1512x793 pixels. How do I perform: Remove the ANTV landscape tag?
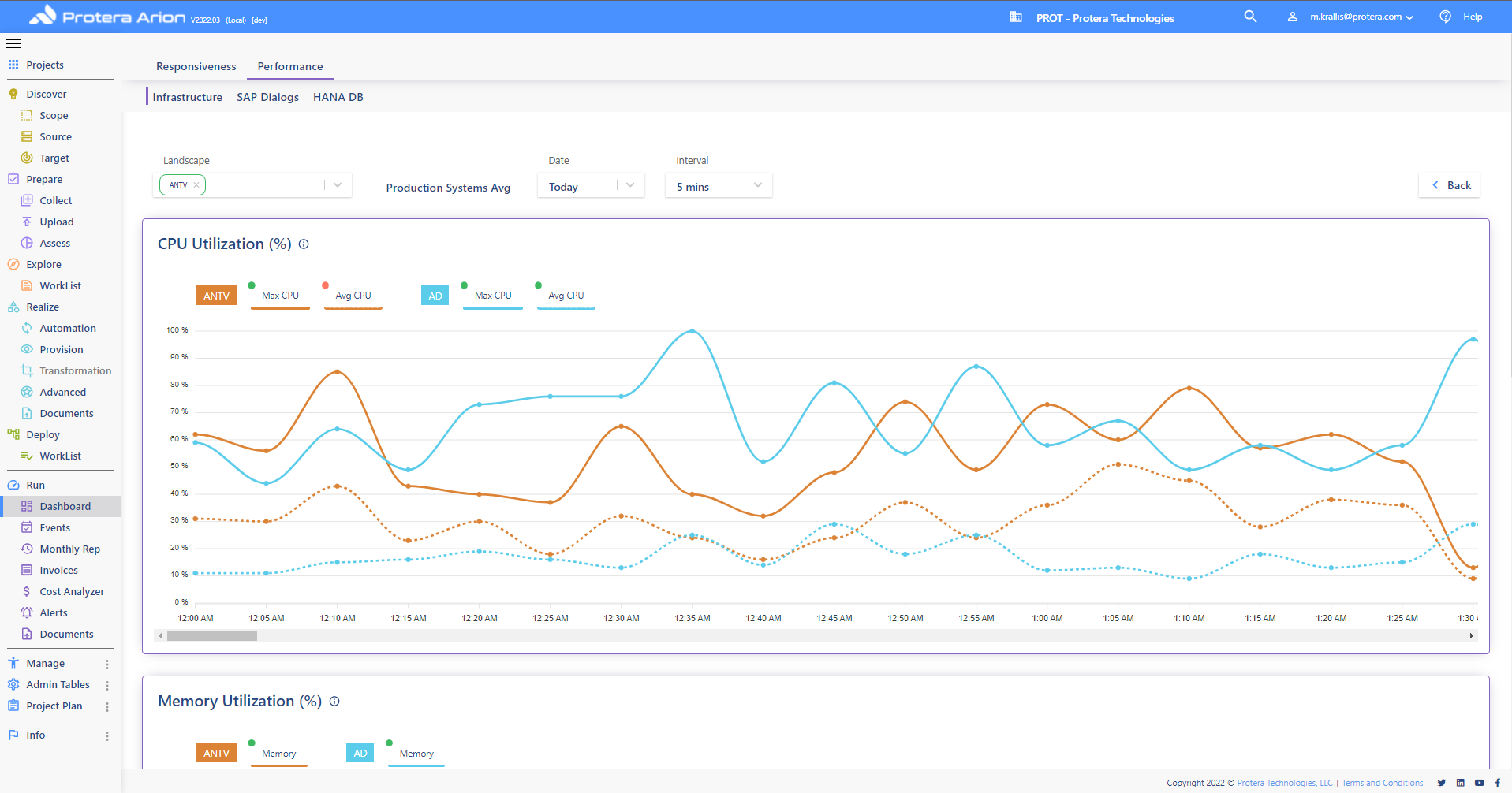click(x=196, y=185)
